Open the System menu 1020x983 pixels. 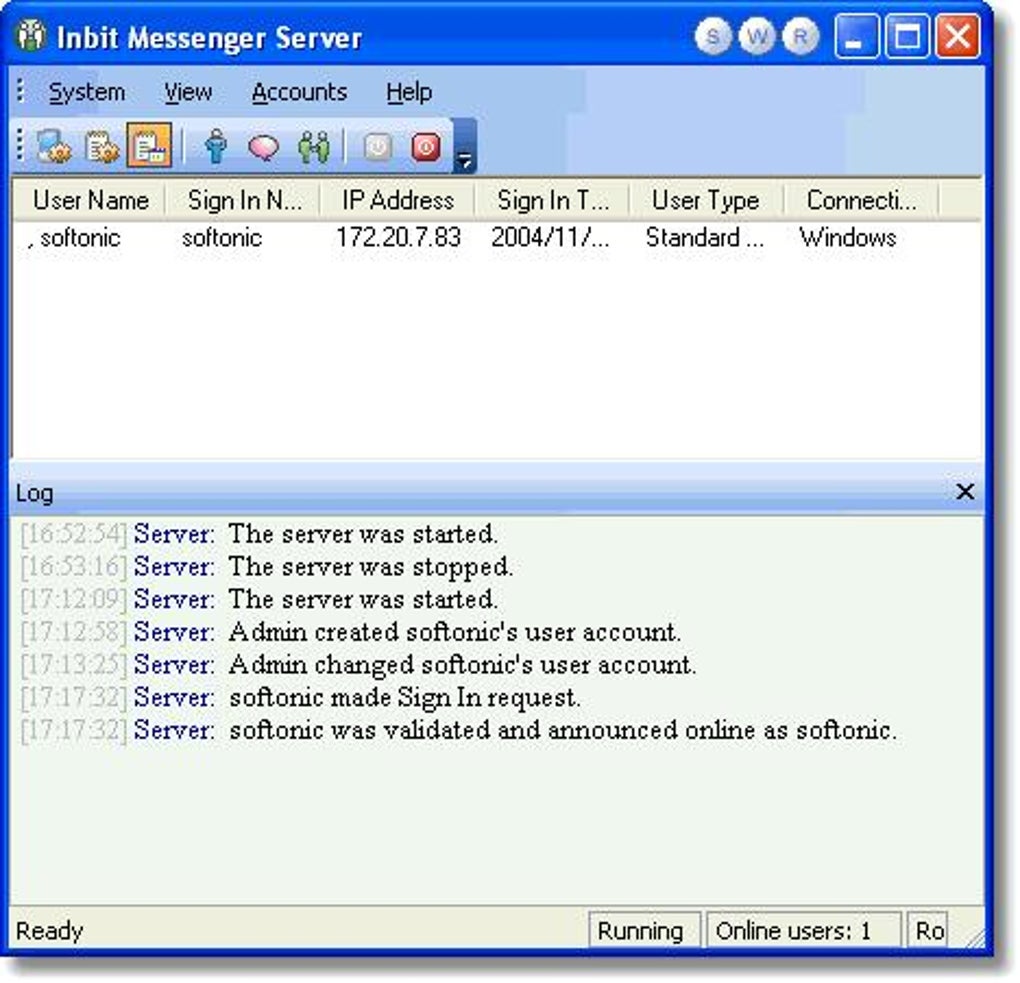click(x=86, y=91)
